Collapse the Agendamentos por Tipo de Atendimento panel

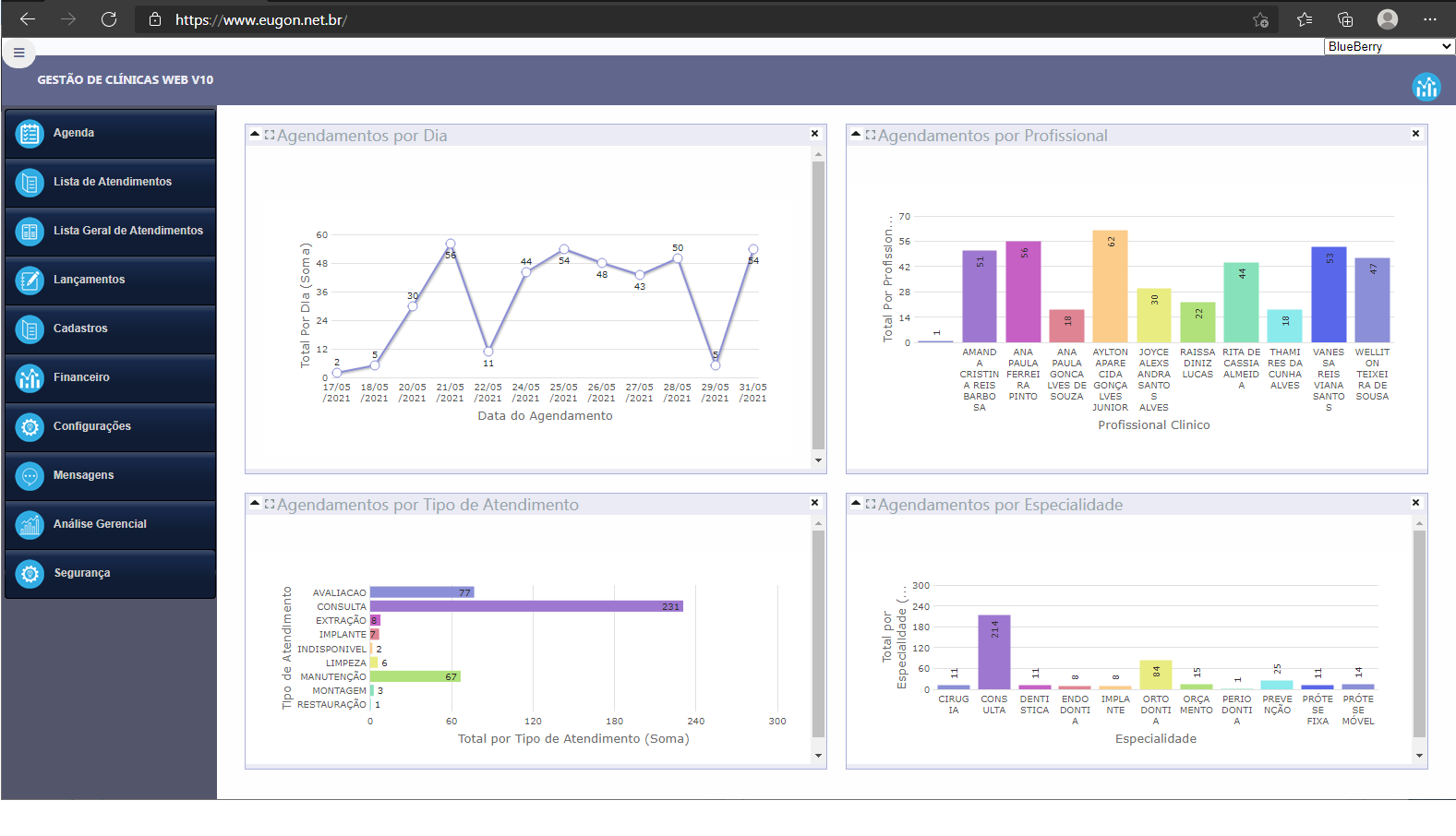point(255,504)
